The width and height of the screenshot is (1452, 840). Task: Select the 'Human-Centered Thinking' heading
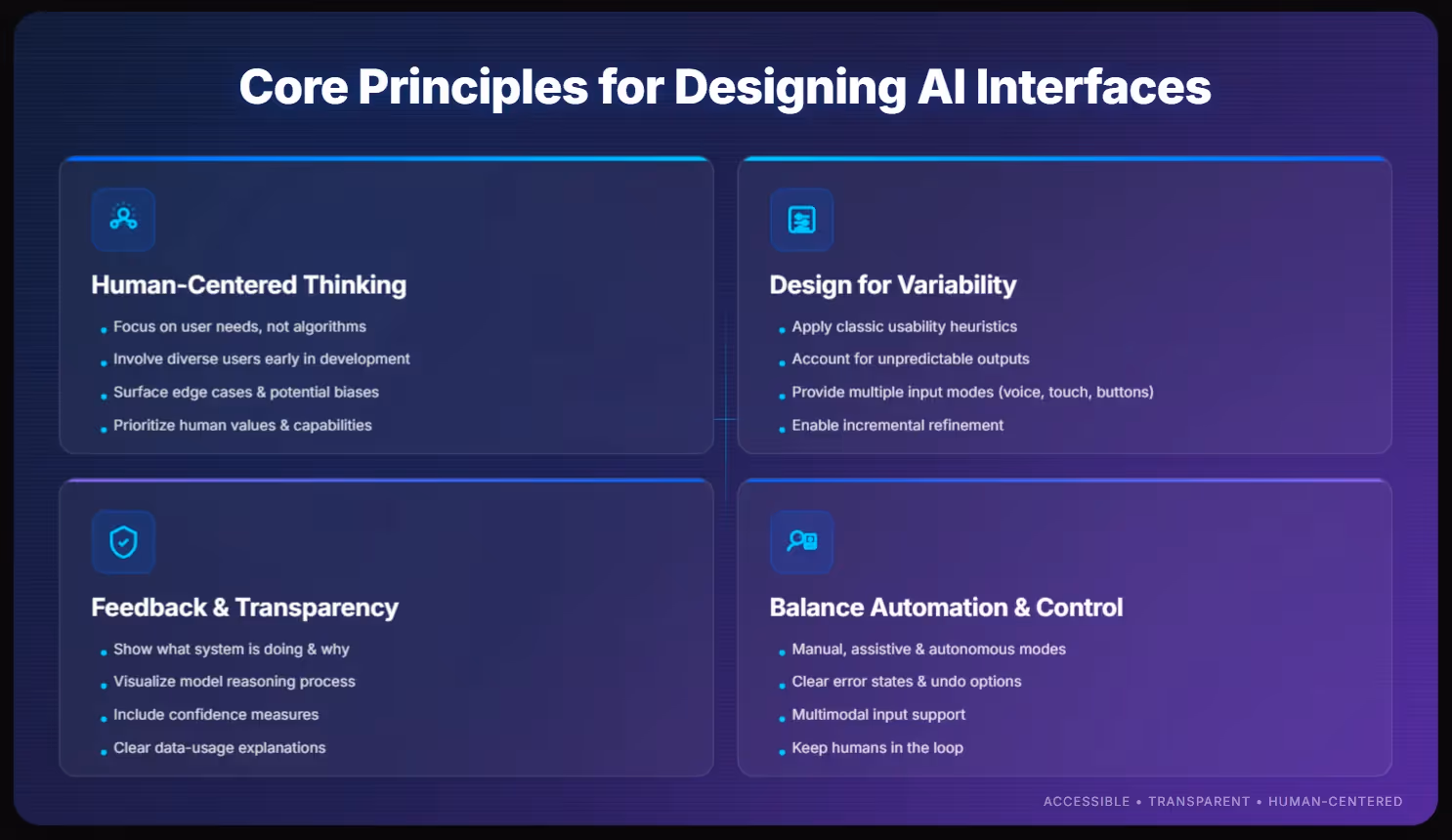(248, 284)
